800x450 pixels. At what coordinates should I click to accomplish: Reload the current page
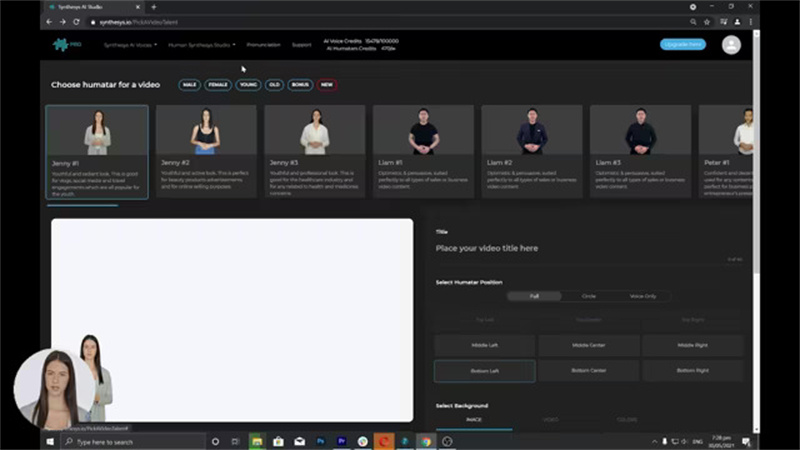coord(76,22)
